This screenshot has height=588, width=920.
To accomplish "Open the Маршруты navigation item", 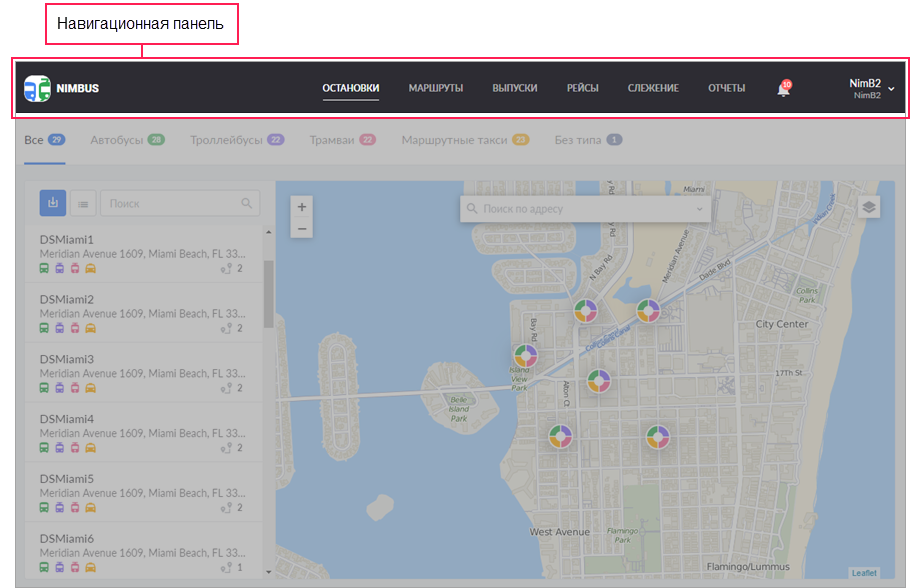I will tap(436, 88).
